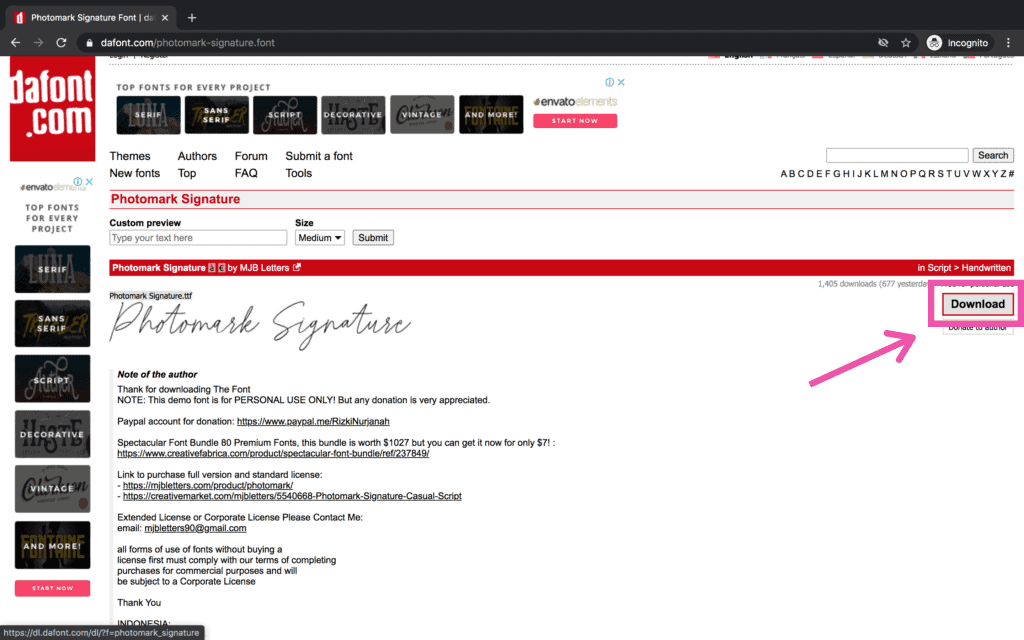The width and height of the screenshot is (1024, 640).
Task: Click the START NOW banner button
Action: tap(575, 121)
